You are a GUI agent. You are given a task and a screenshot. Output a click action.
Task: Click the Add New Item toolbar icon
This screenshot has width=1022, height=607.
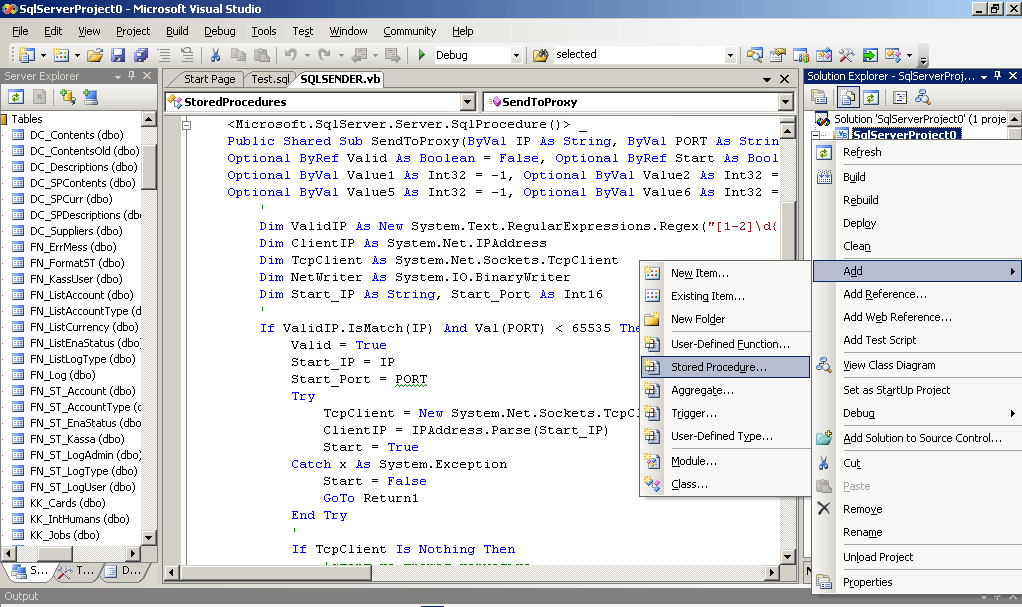61,55
